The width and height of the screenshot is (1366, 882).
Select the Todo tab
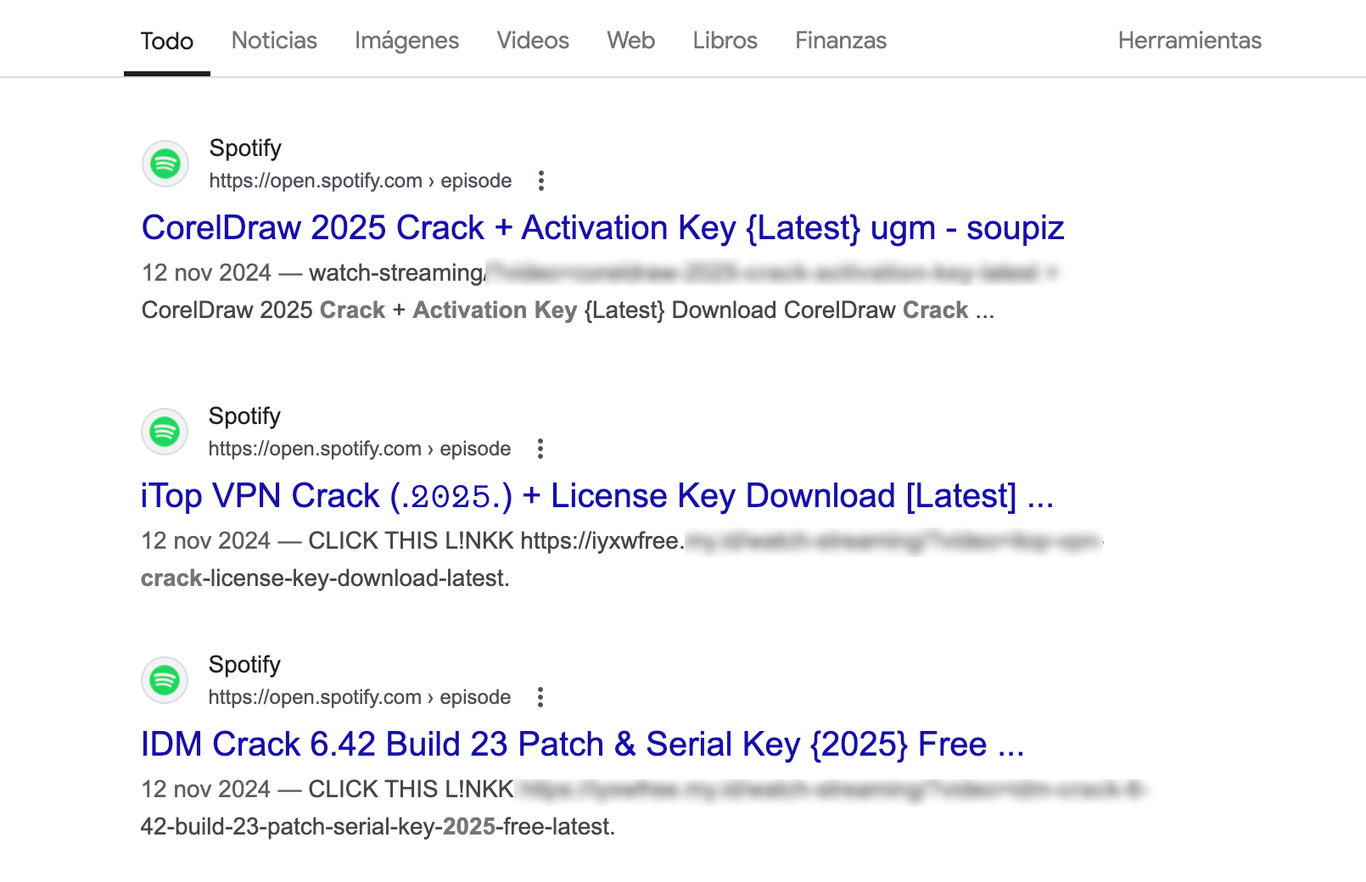coord(167,41)
